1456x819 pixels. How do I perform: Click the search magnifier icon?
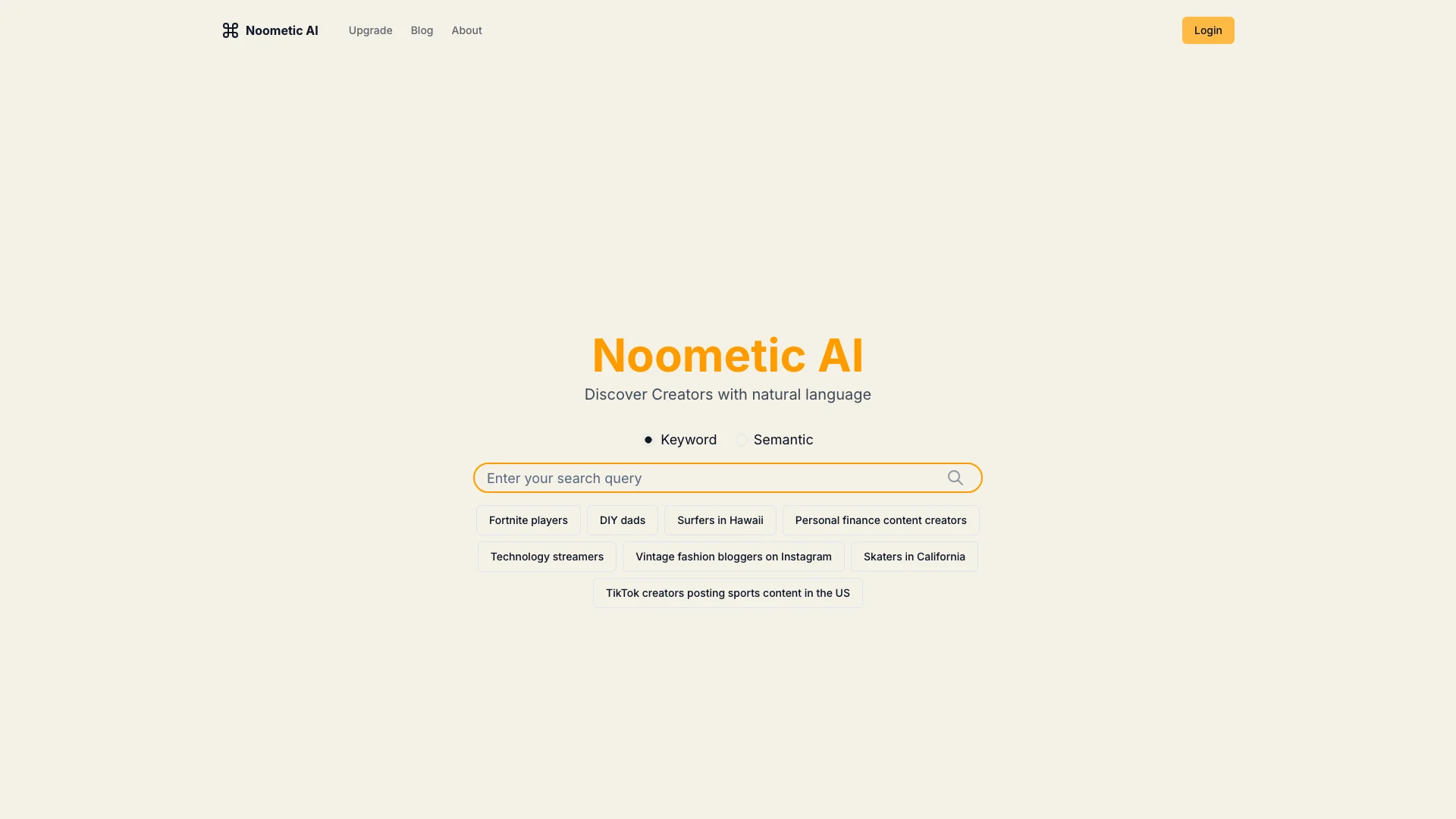pyautogui.click(x=955, y=477)
